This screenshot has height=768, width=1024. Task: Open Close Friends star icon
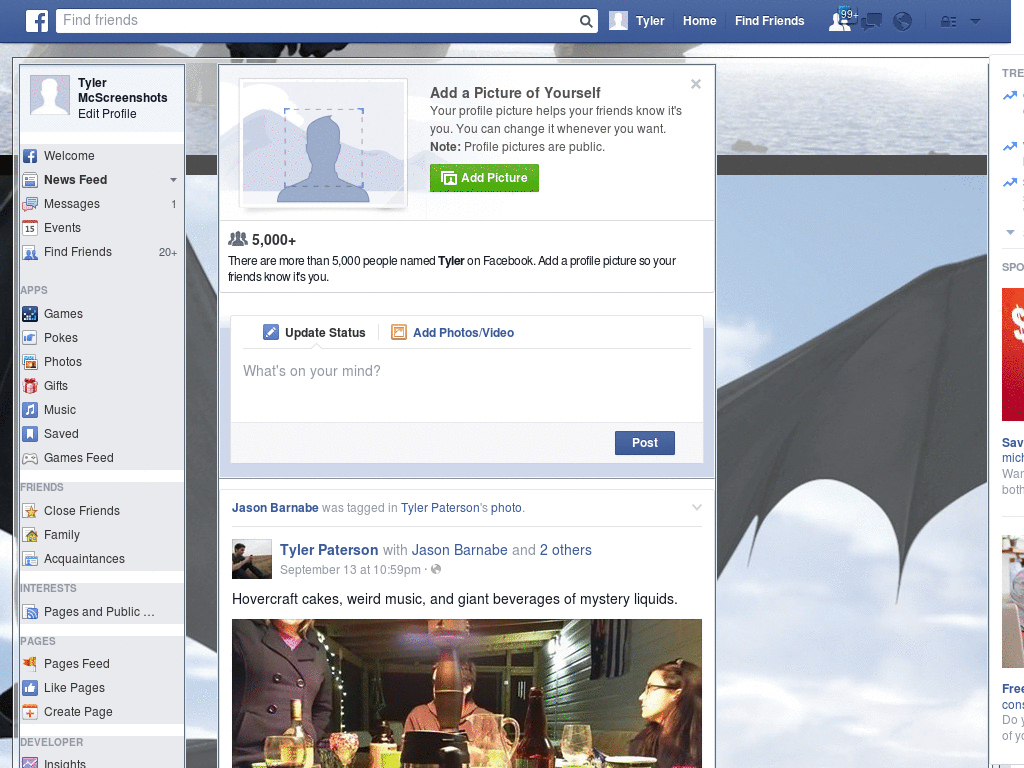(30, 511)
